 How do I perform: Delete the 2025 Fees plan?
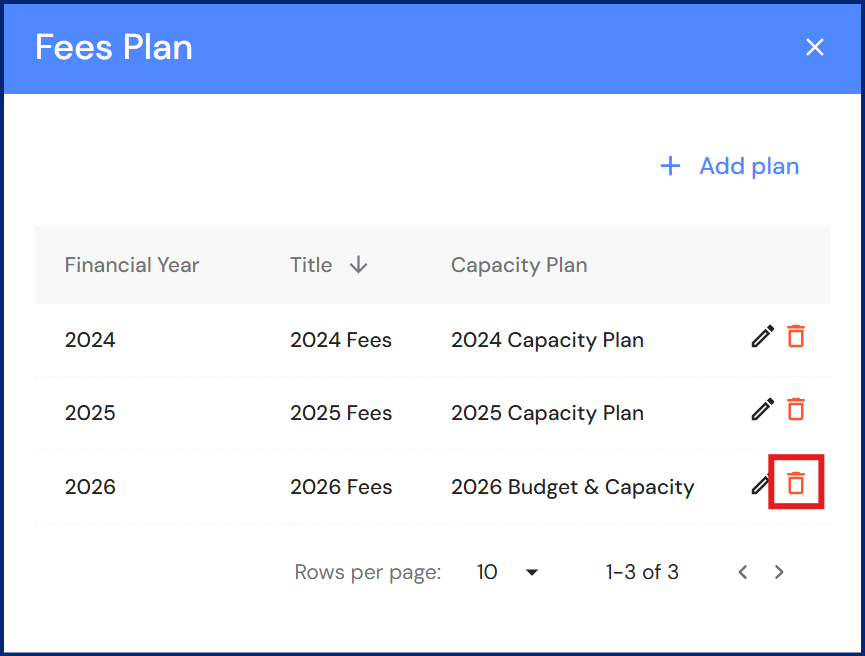(796, 409)
